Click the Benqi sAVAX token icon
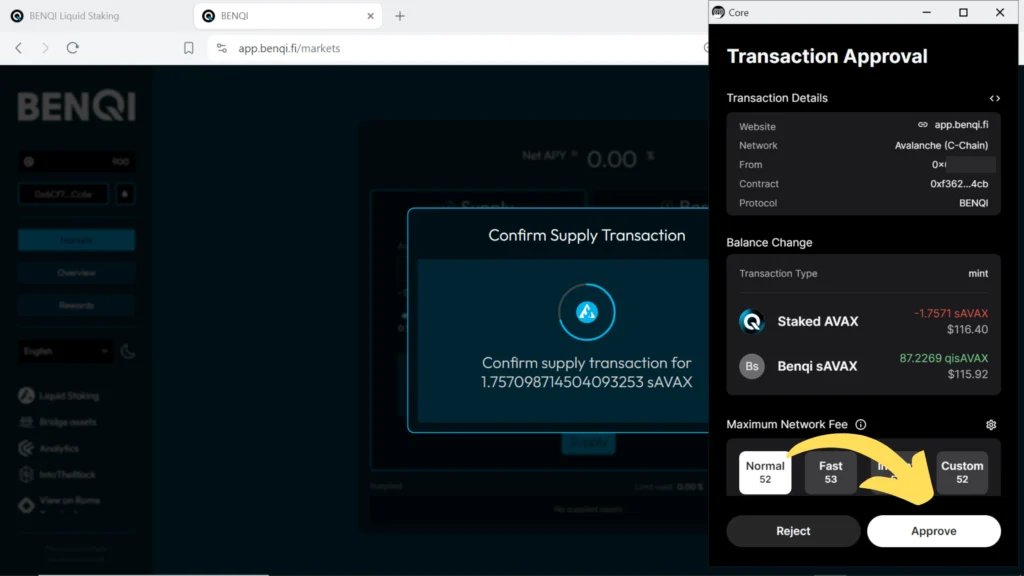 click(752, 366)
